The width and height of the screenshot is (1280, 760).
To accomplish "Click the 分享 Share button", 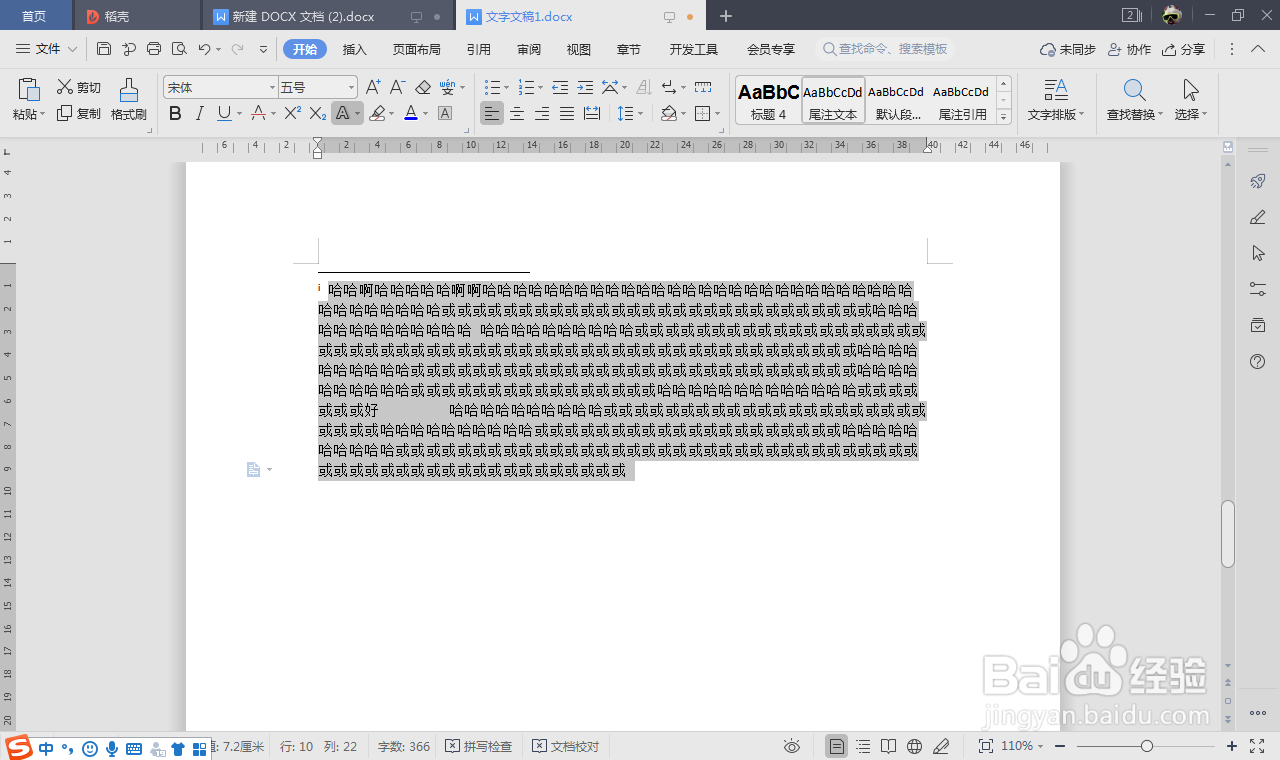I will pyautogui.click(x=1184, y=49).
